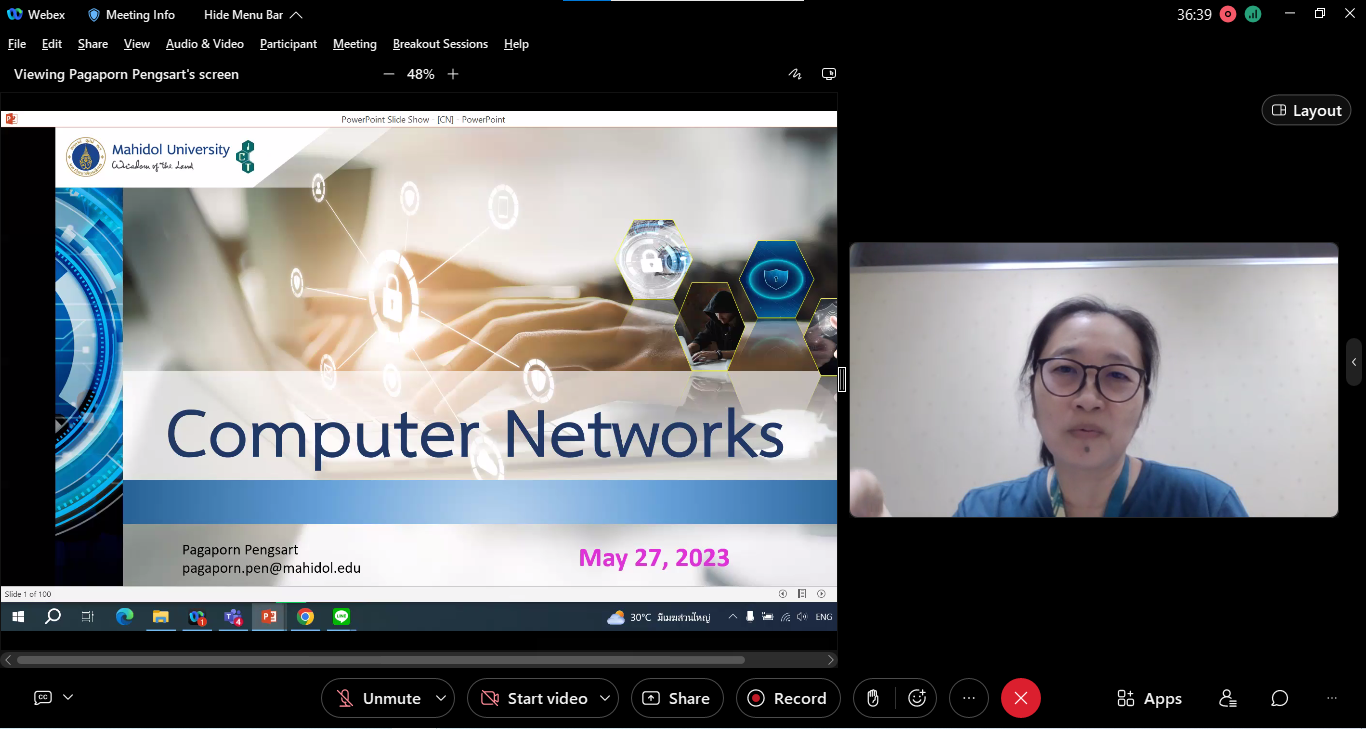The image size is (1366, 729).
Task: Click the raise hand icon
Action: tap(873, 698)
